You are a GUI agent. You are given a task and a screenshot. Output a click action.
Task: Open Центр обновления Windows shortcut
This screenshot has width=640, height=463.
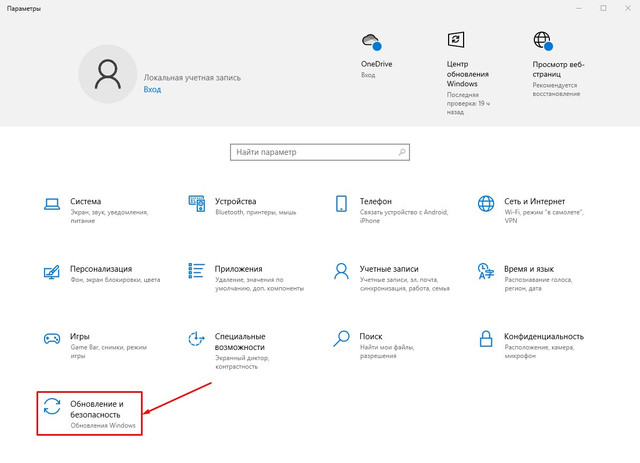457,42
